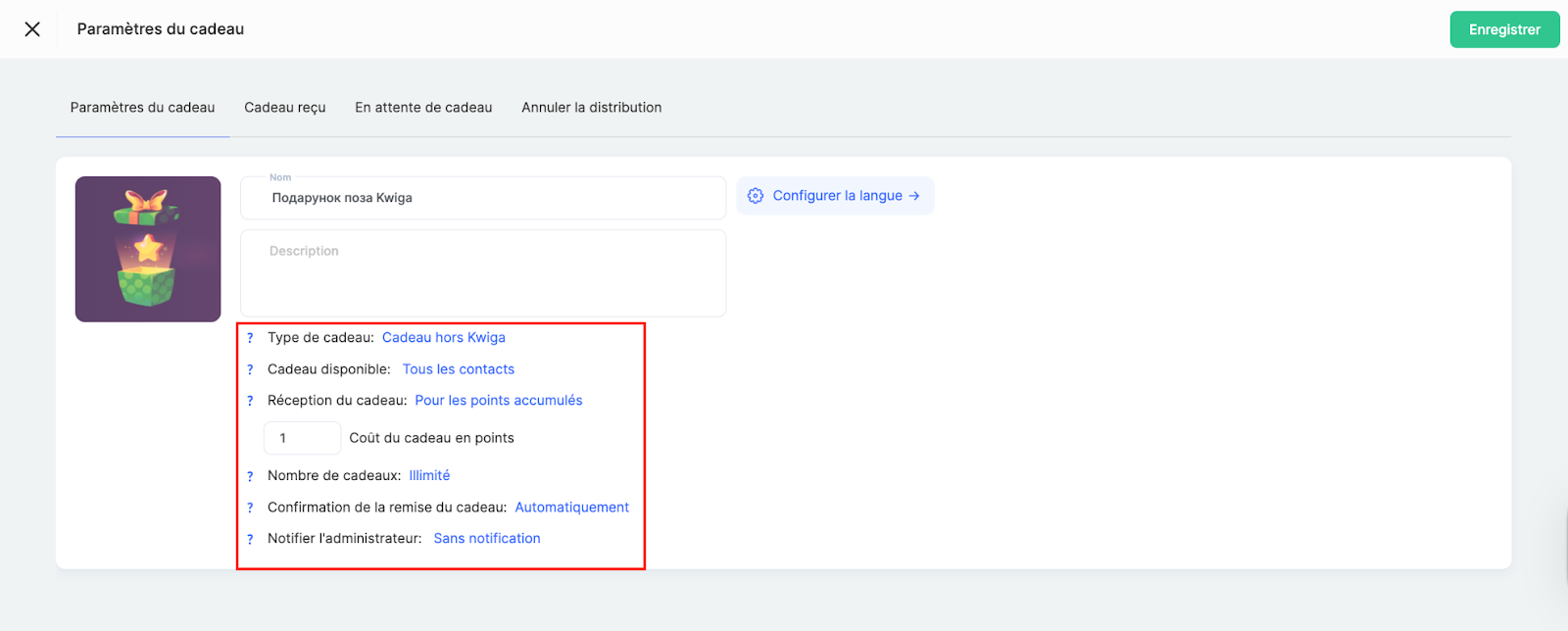This screenshot has height=631, width=1568.
Task: Switch to the Cadeau reçu tab
Action: (284, 108)
